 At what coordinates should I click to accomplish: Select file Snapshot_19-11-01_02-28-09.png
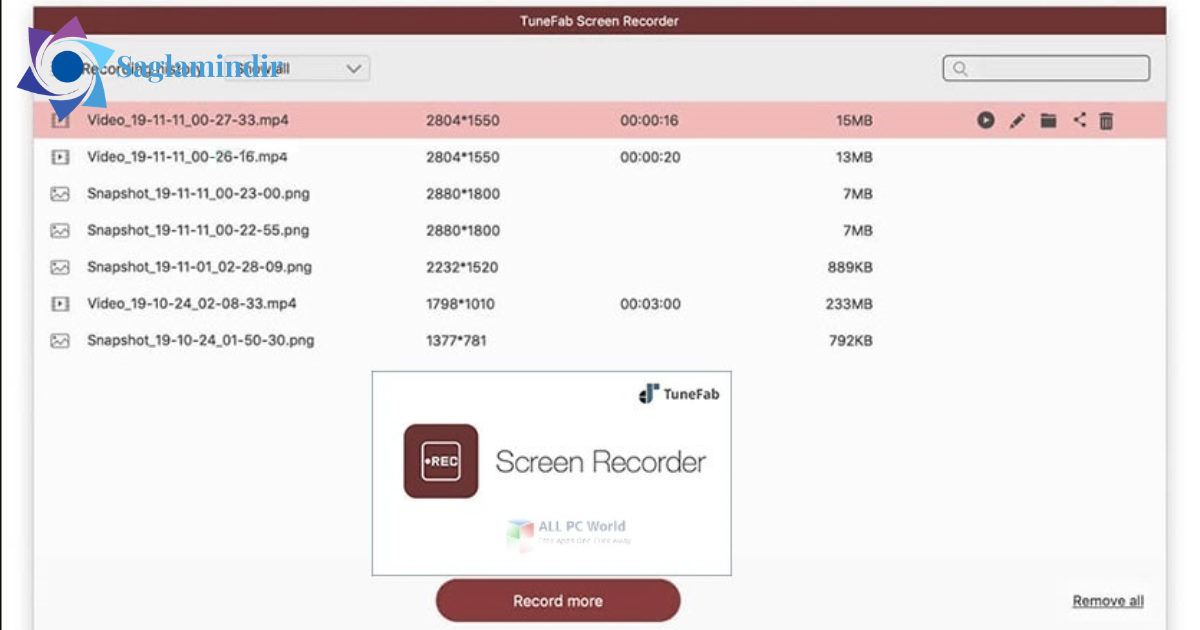pyautogui.click(x=199, y=267)
